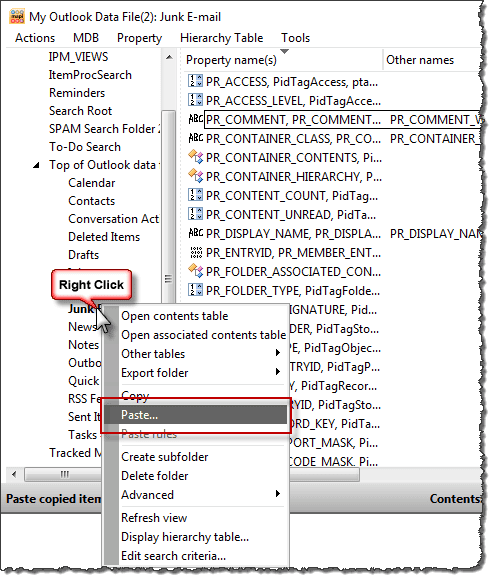Image resolution: width=494 pixels, height=579 pixels.
Task: Select the PR_ACCESS_LEVEL property row
Action: tap(293, 100)
